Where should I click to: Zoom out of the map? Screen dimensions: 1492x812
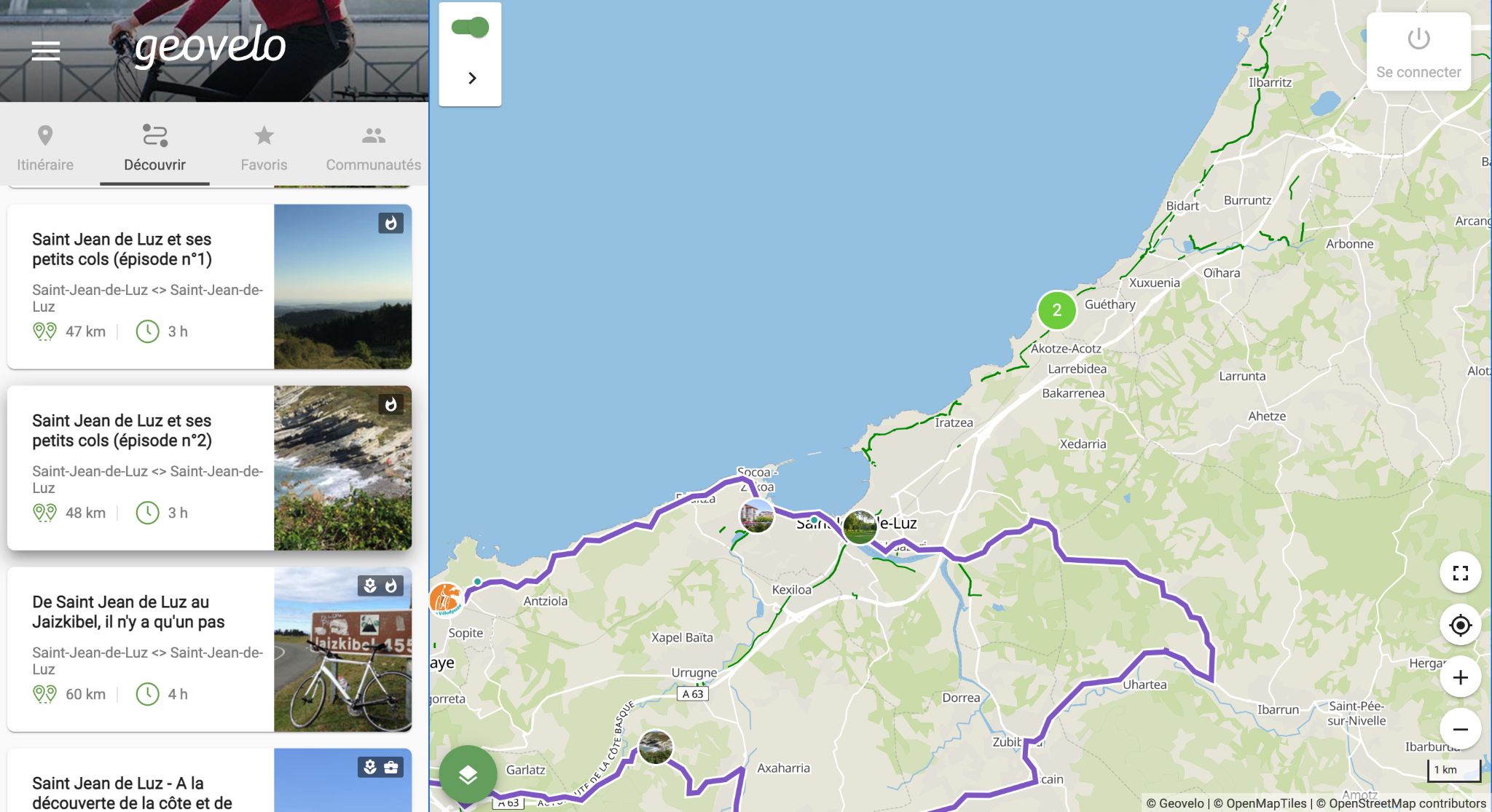pyautogui.click(x=1460, y=729)
